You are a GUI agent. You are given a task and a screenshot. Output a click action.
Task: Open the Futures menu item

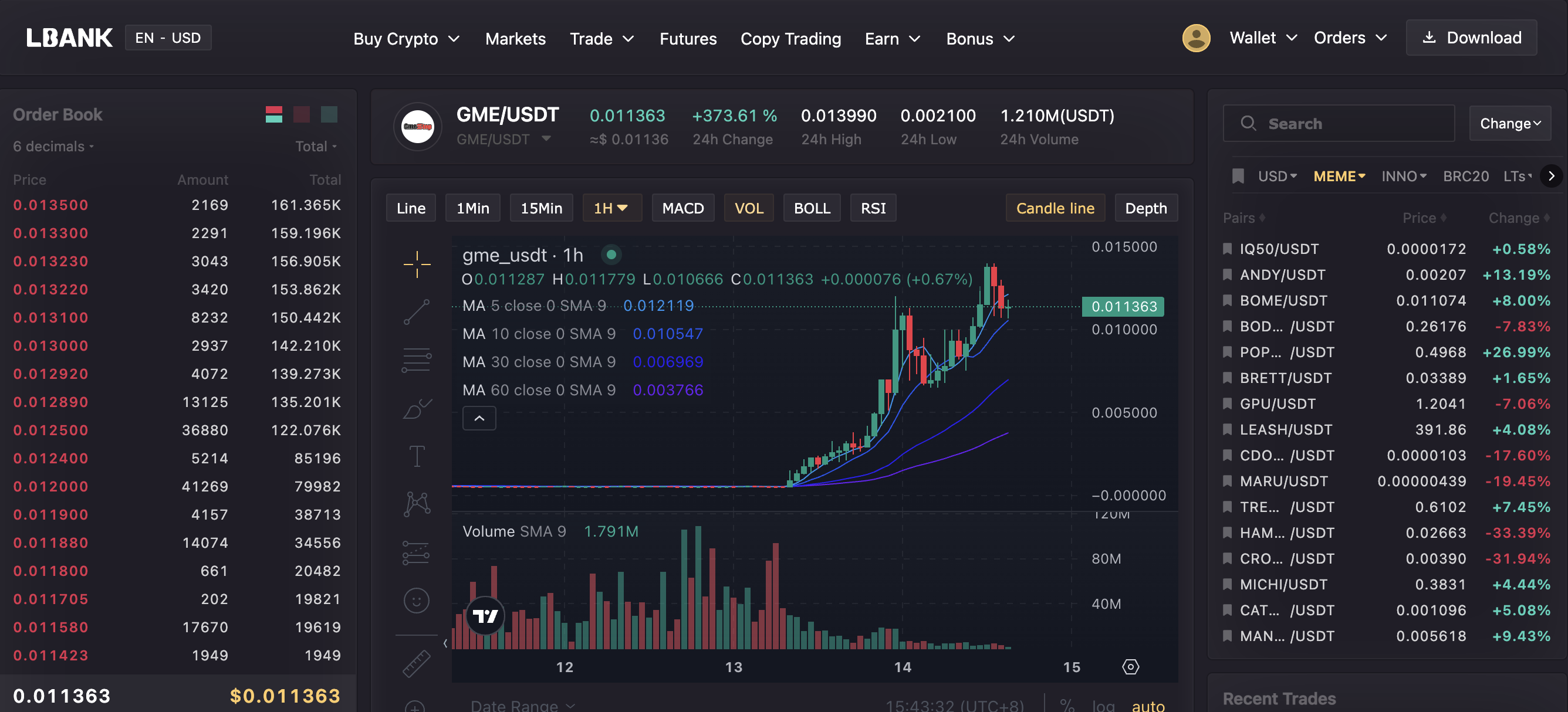688,38
